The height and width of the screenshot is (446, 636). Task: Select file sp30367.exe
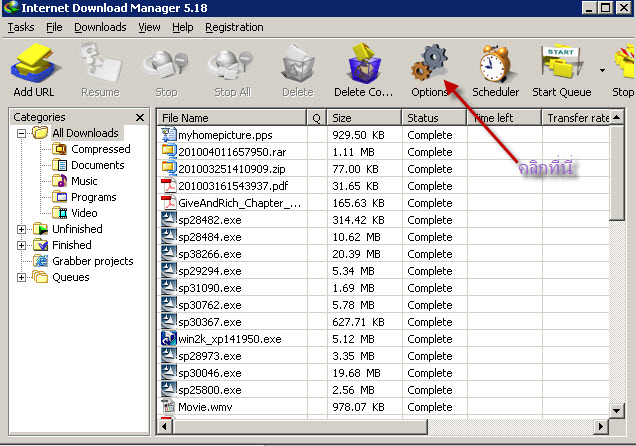pos(210,322)
